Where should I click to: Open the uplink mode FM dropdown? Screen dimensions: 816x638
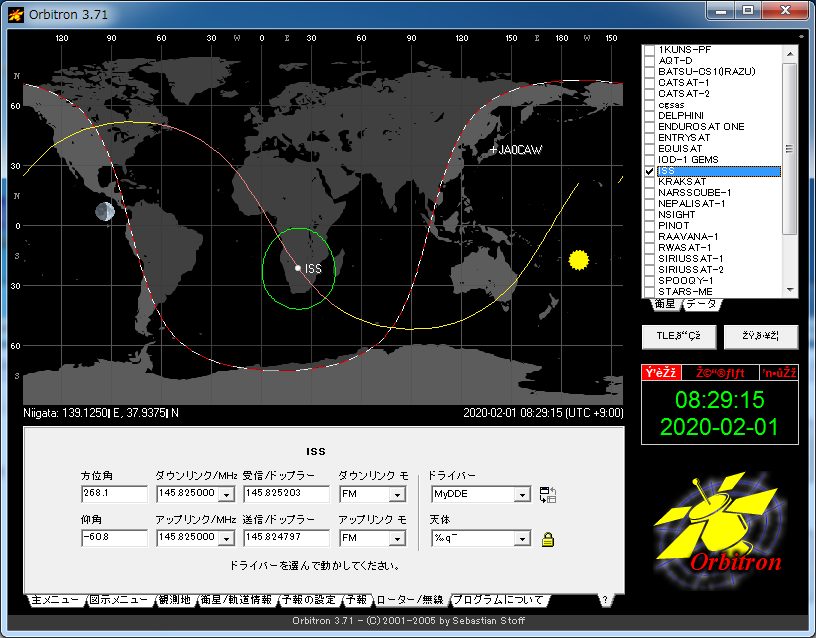(398, 539)
